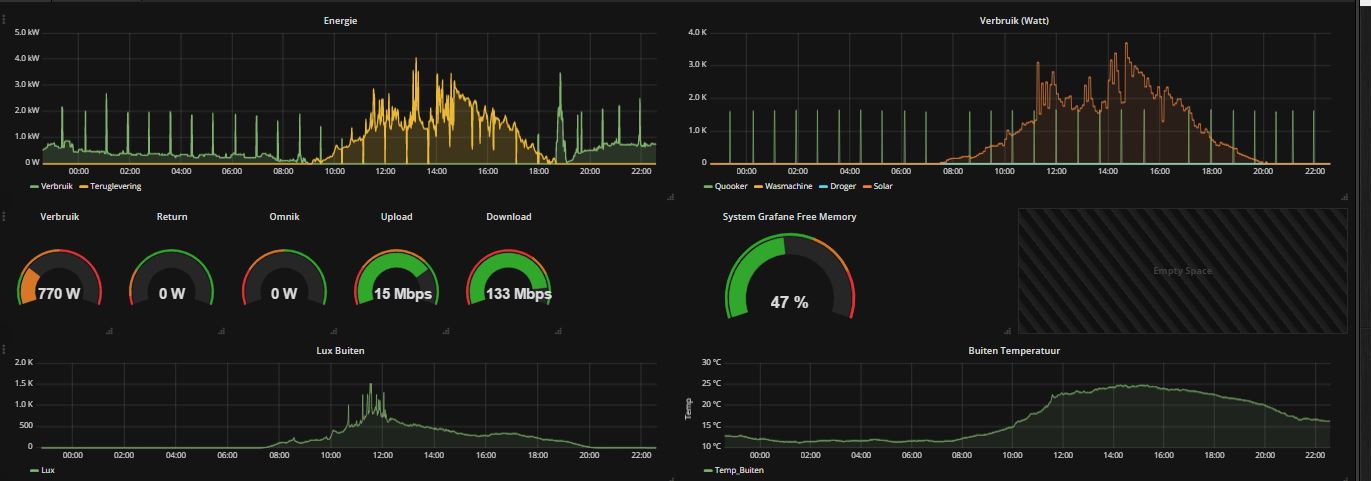Toggle the Droger series in the legend
This screenshot has width=1371, height=481.
(x=843, y=186)
